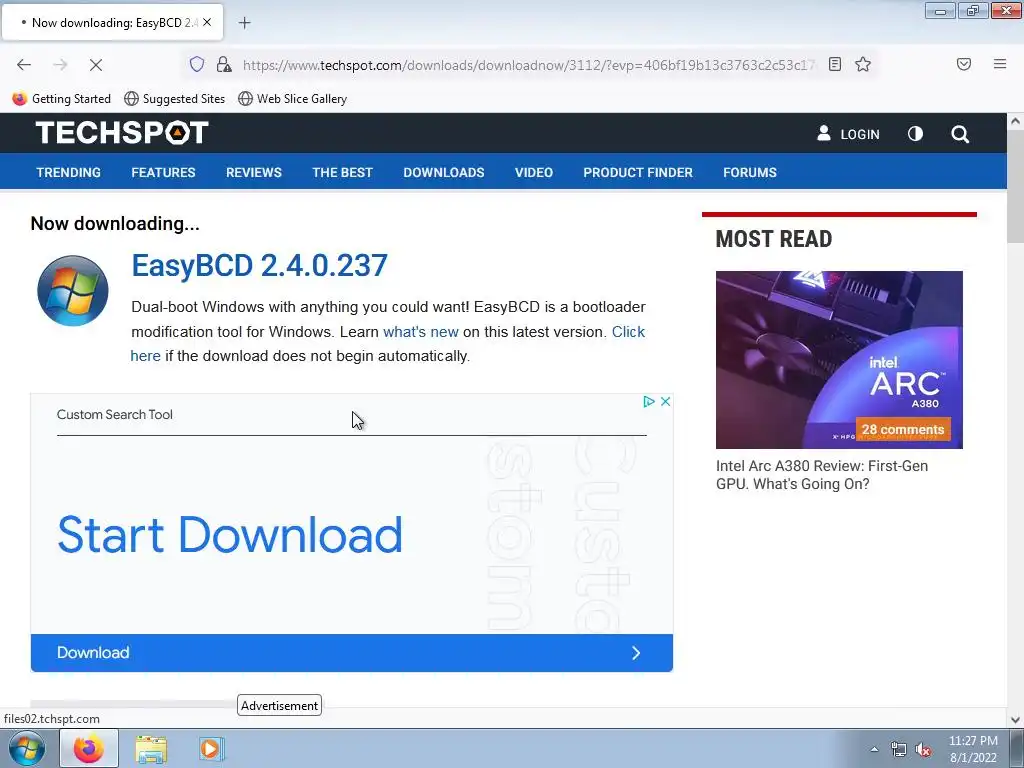
Task: Click the LOGIN user icon link
Action: coord(848,134)
